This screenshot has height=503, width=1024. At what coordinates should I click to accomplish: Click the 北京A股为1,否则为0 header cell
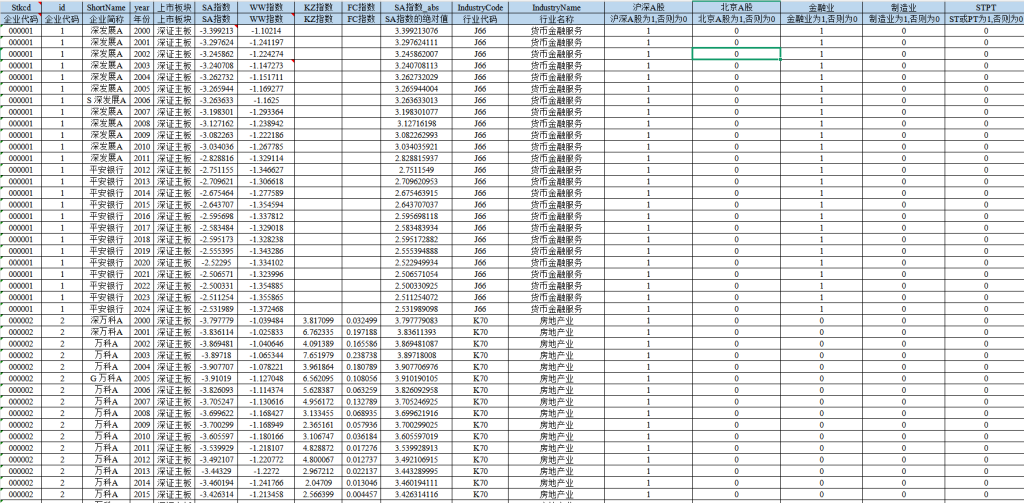click(736, 19)
